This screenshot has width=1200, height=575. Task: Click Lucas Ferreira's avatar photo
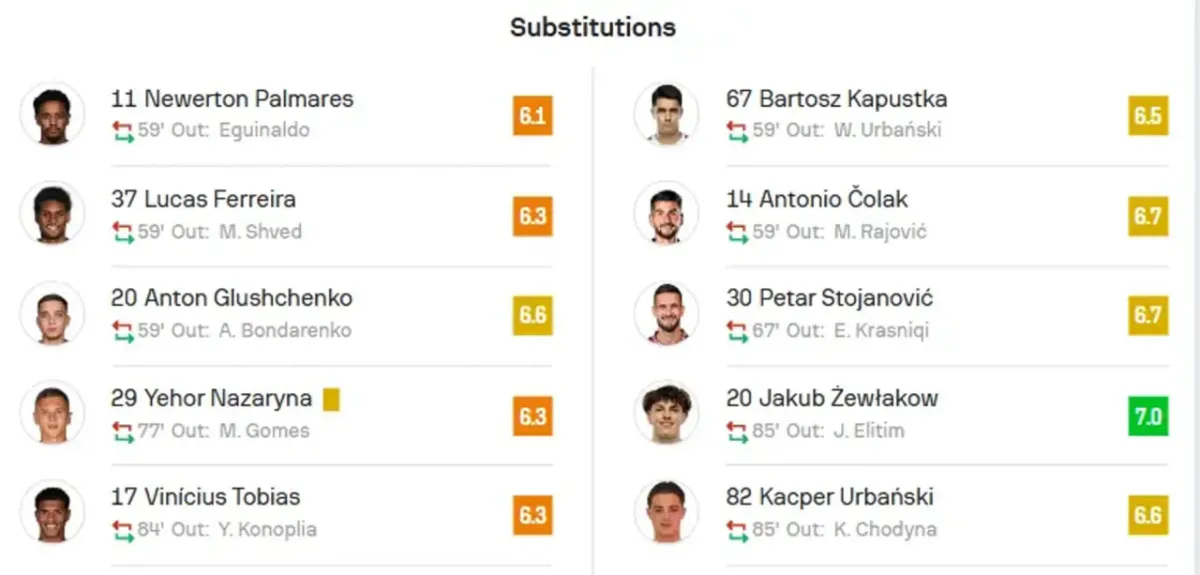click(52, 213)
